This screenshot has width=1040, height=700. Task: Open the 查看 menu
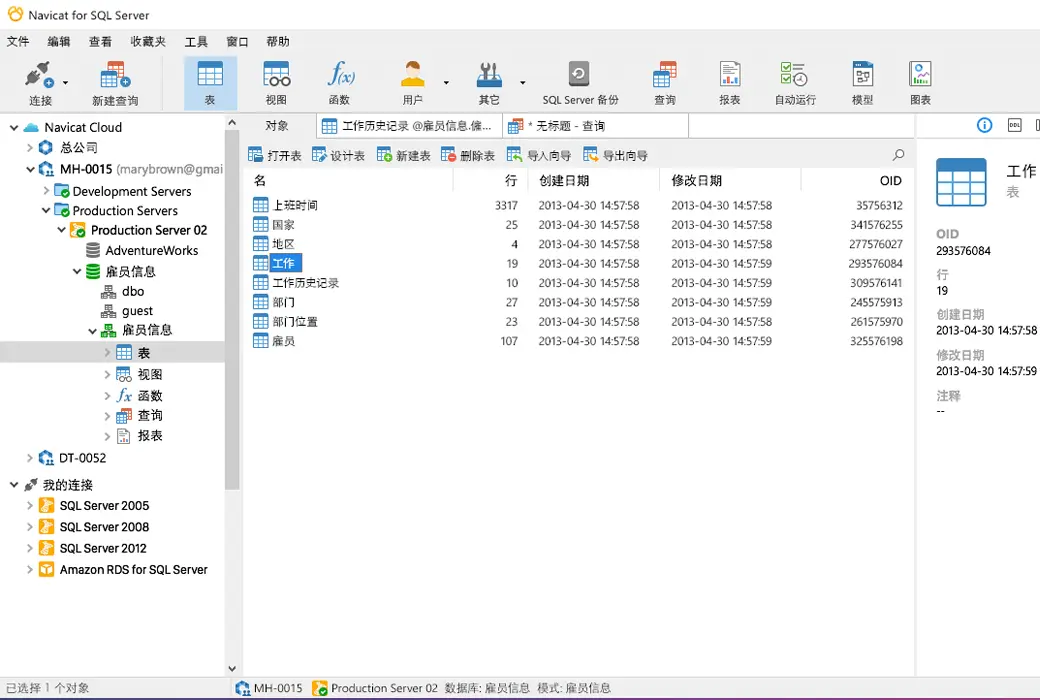tap(100, 41)
